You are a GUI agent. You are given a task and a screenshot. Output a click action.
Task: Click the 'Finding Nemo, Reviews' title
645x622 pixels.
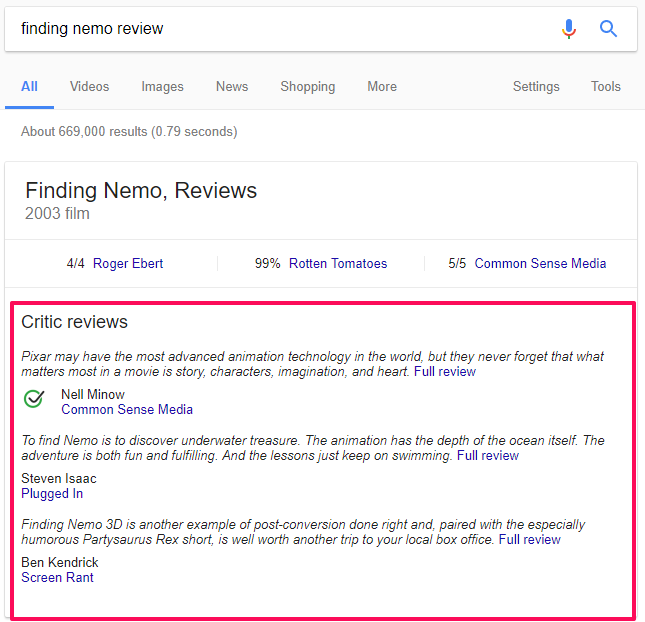141,190
